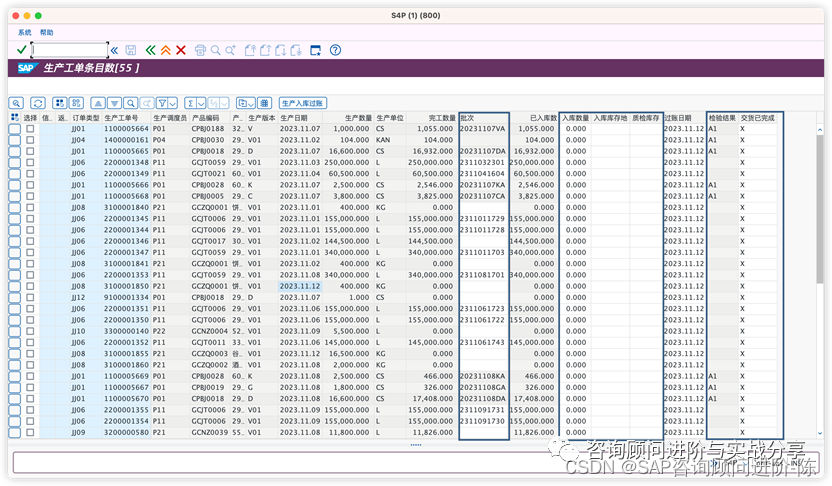Tick the checkbox for order 3200000580
Image resolution: width=832 pixels, height=486 pixels.
coord(30,432)
